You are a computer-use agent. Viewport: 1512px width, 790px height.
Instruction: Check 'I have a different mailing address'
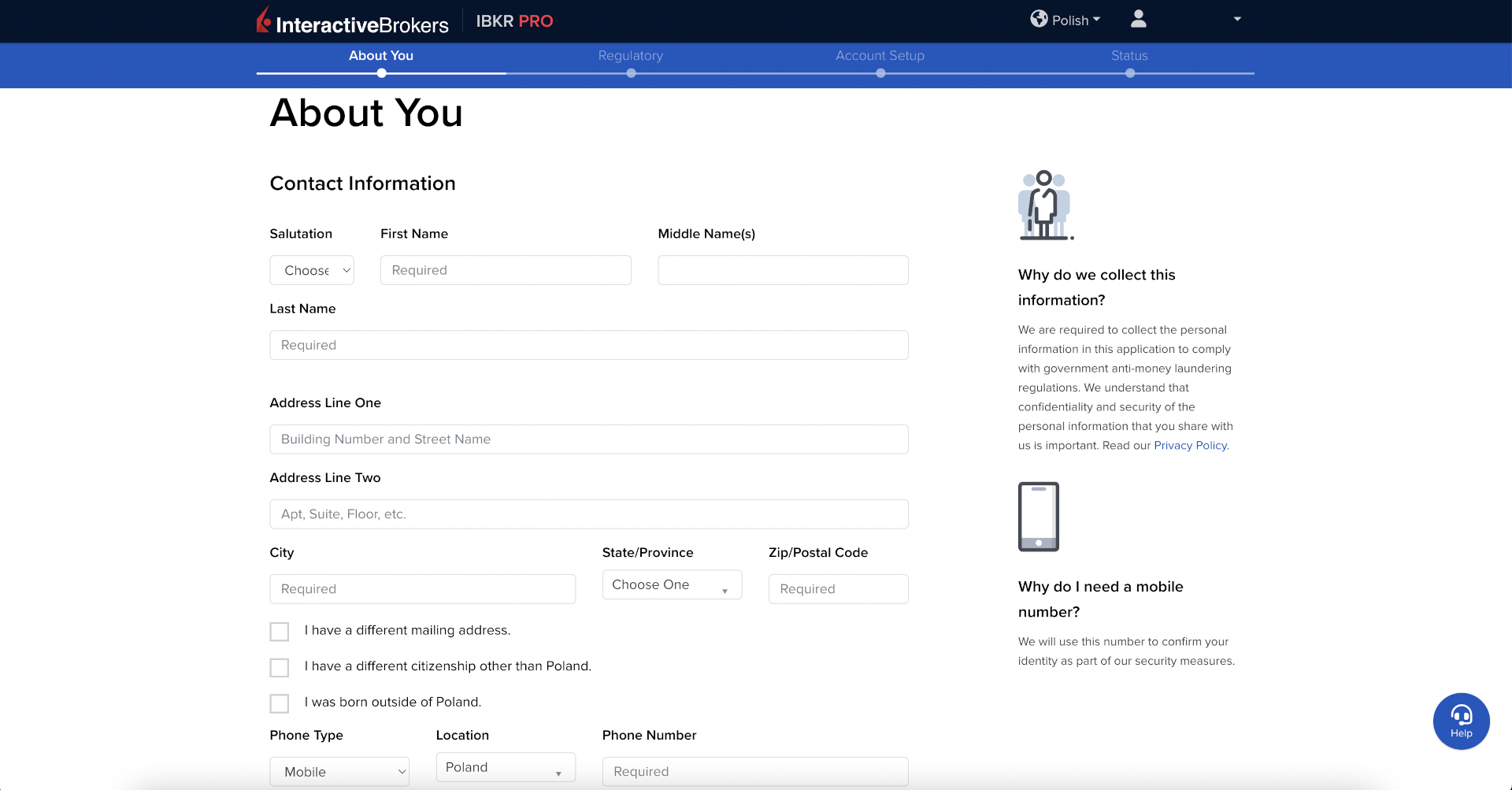click(280, 632)
